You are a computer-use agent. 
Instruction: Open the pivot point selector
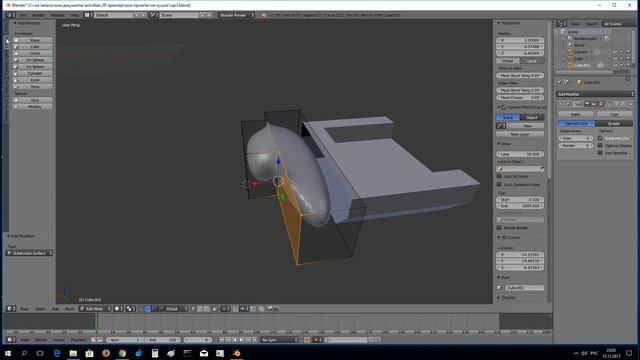click(131, 309)
